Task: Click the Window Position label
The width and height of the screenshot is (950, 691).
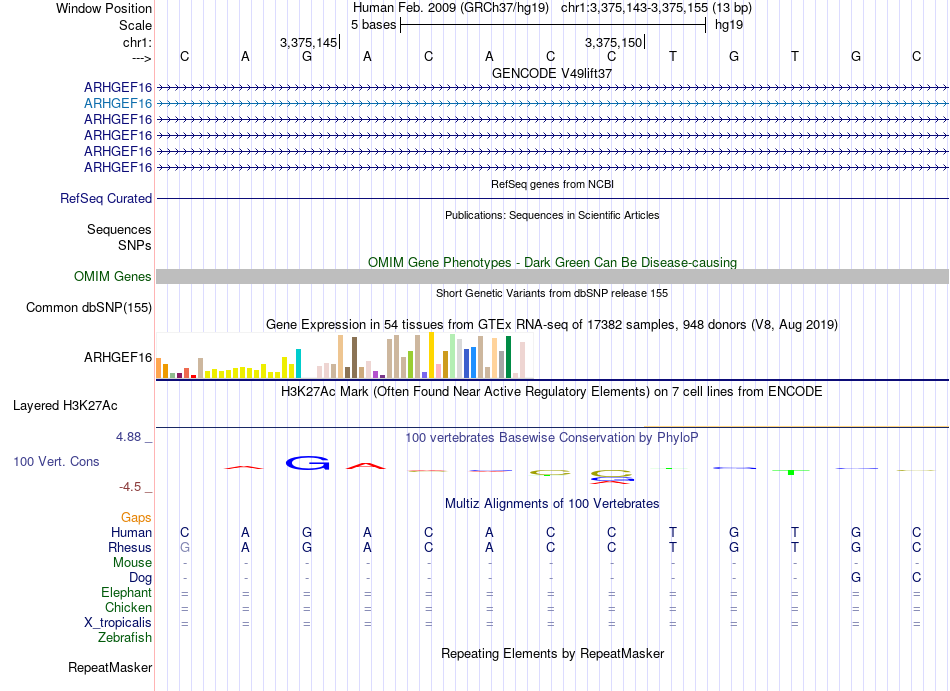Action: tap(104, 8)
